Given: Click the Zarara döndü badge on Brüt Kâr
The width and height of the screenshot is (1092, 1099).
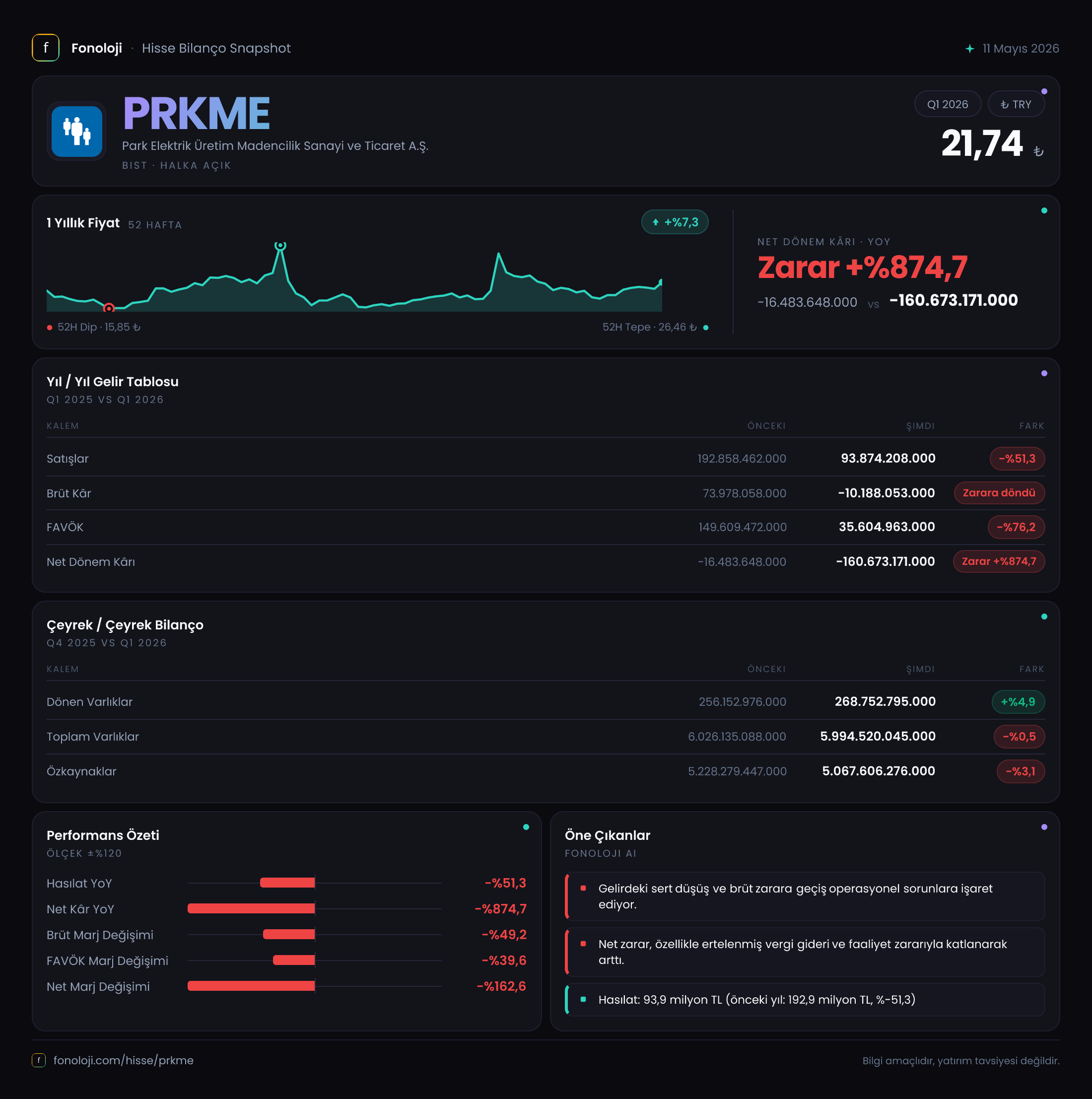Looking at the screenshot, I should (x=999, y=493).
